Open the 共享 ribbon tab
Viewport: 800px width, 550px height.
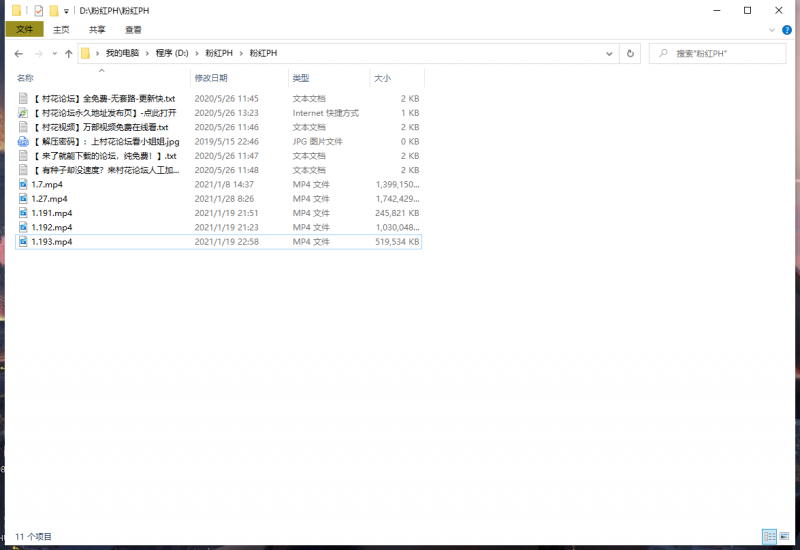click(x=97, y=30)
